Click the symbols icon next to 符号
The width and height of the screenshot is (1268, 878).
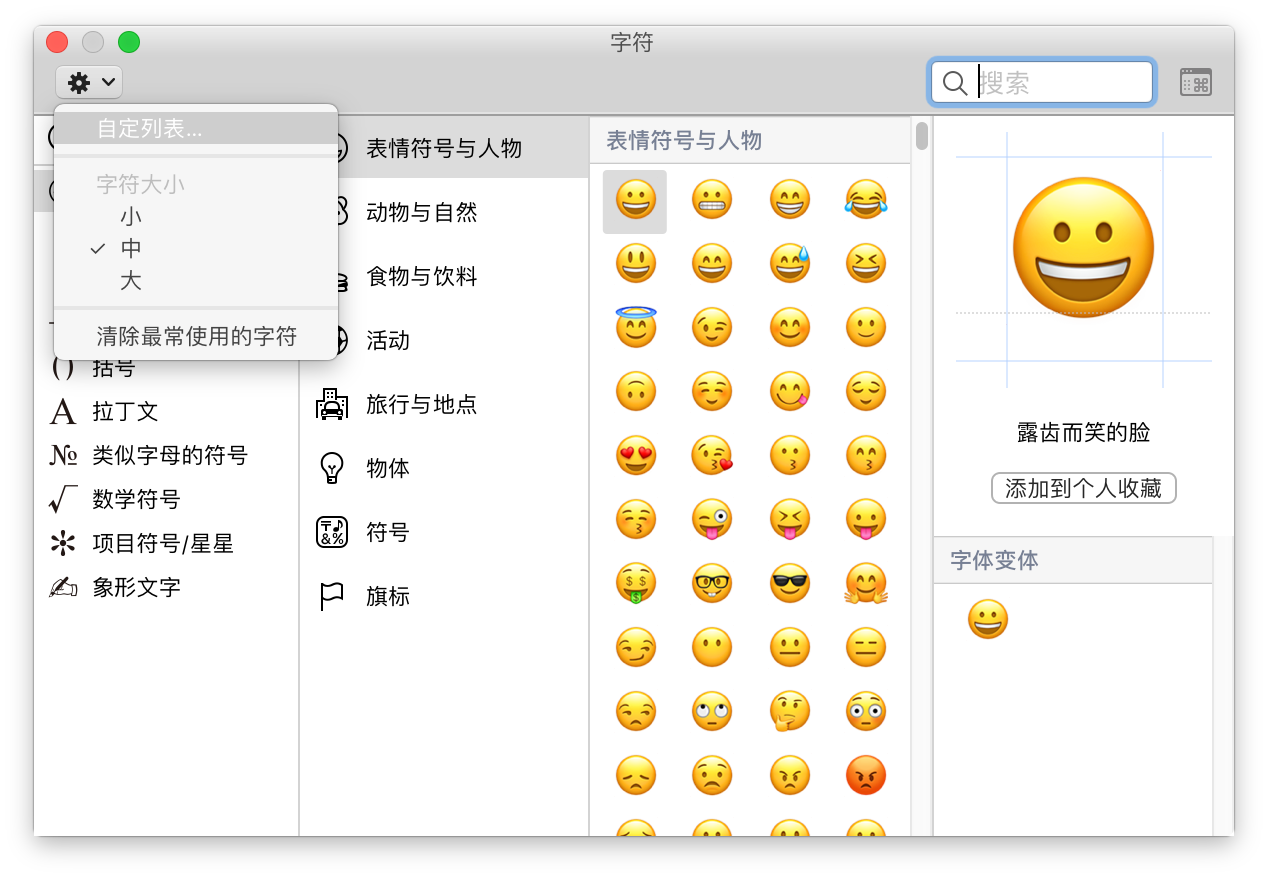click(x=332, y=532)
